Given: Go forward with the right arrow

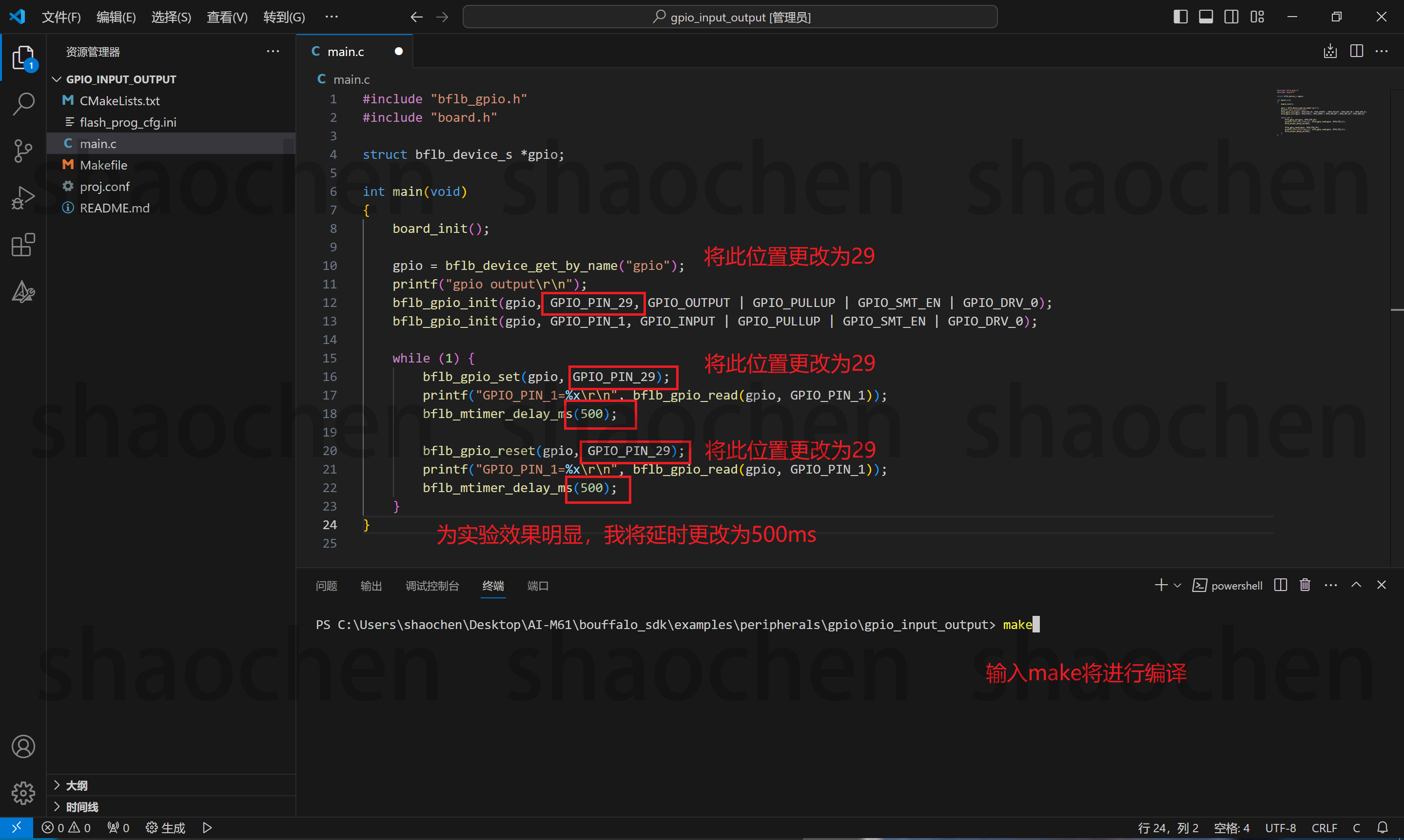Looking at the screenshot, I should [442, 17].
